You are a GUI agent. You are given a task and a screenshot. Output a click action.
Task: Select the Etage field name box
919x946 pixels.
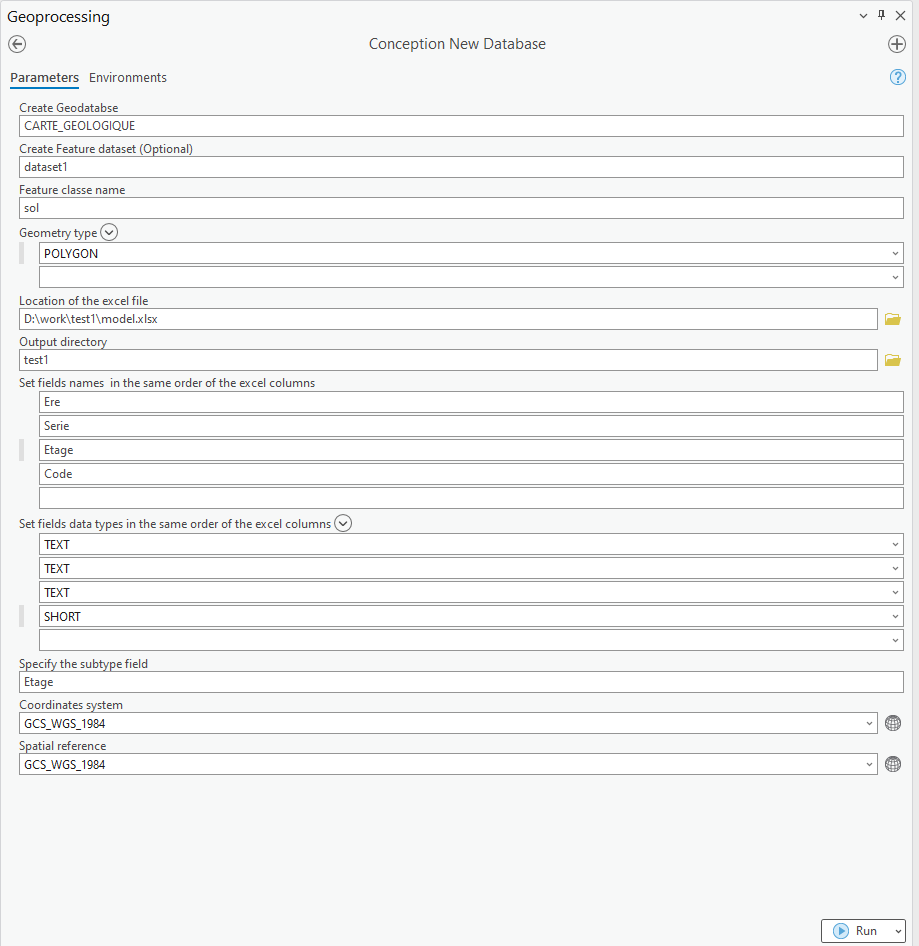(x=471, y=450)
